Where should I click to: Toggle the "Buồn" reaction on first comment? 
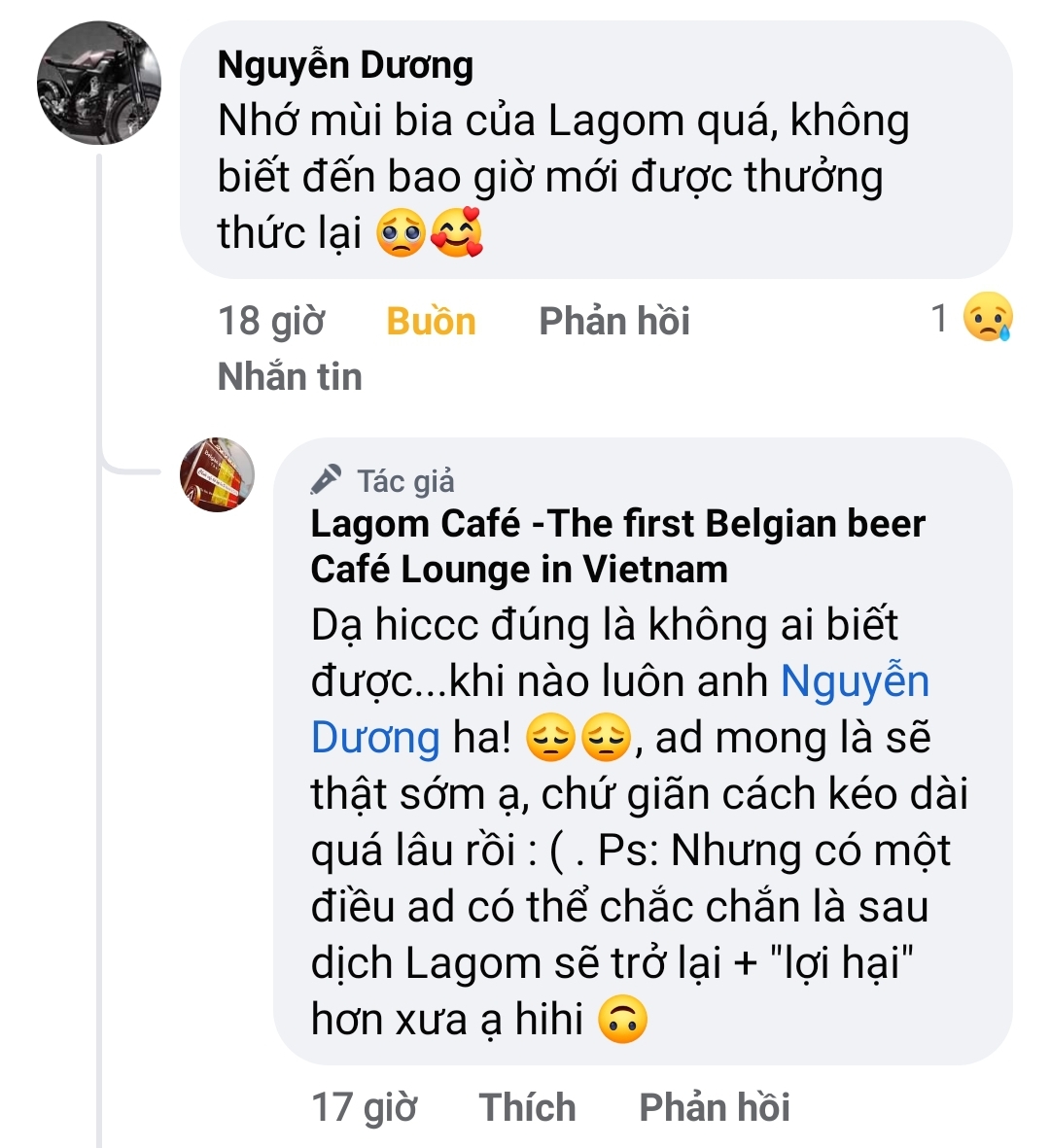pos(431,321)
